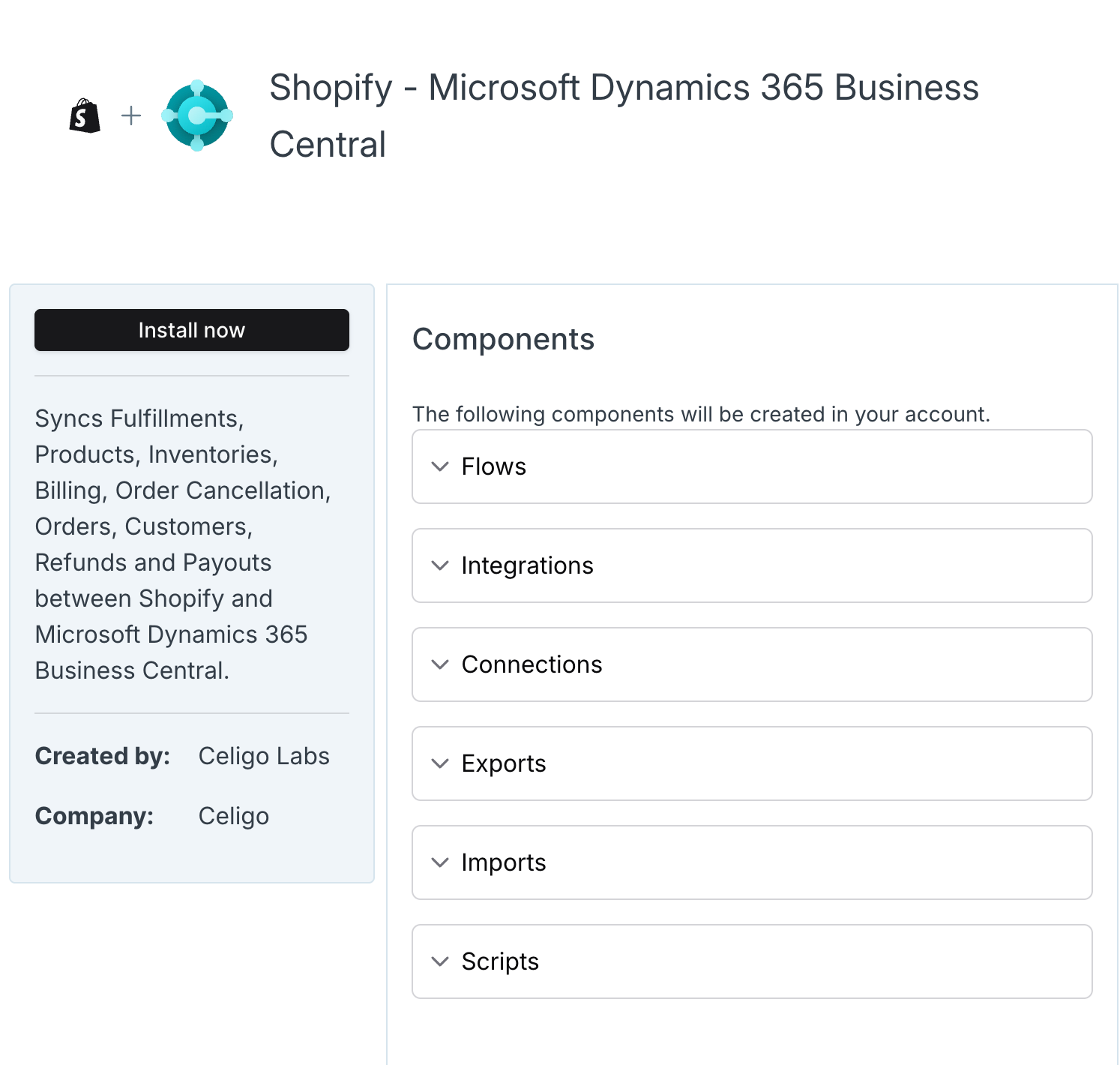1120x1065 pixels.
Task: Expand the Integrations chevron
Action: 440,565
